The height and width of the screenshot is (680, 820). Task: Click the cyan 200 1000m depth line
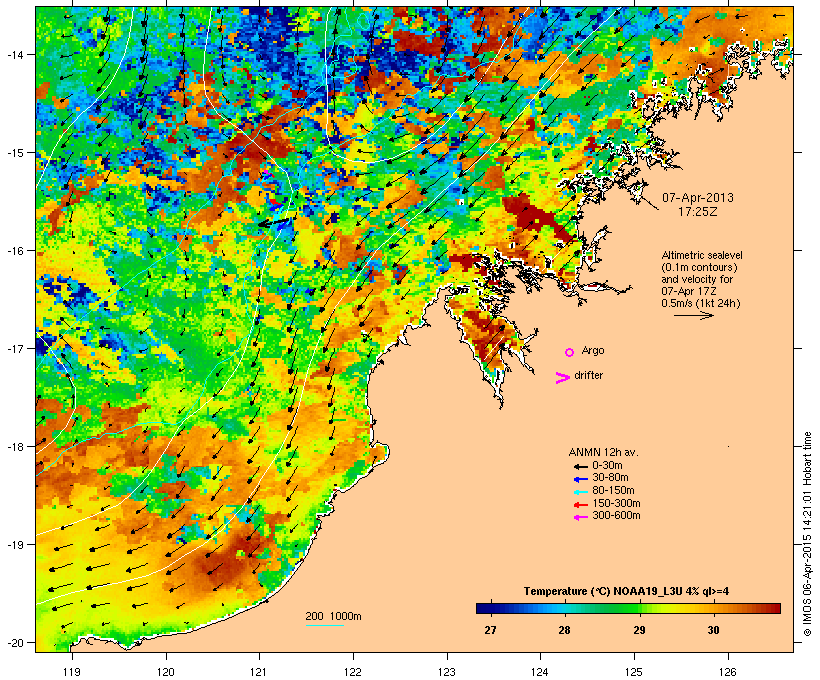(325, 625)
